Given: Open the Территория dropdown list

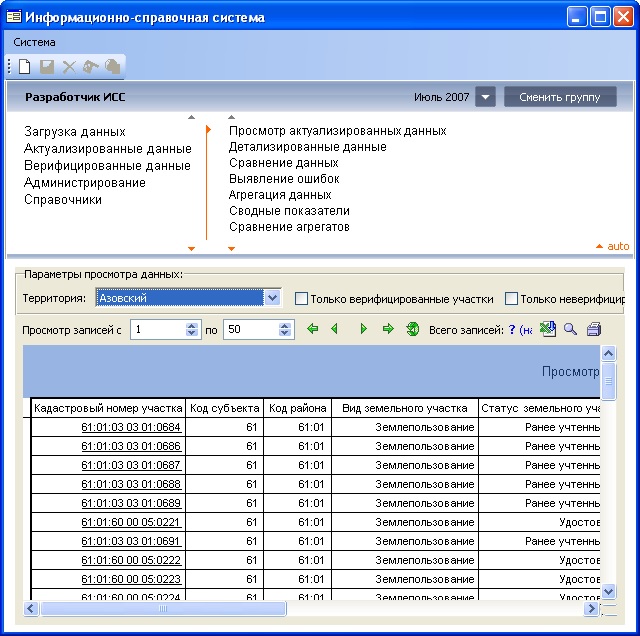Looking at the screenshot, I should 273,298.
